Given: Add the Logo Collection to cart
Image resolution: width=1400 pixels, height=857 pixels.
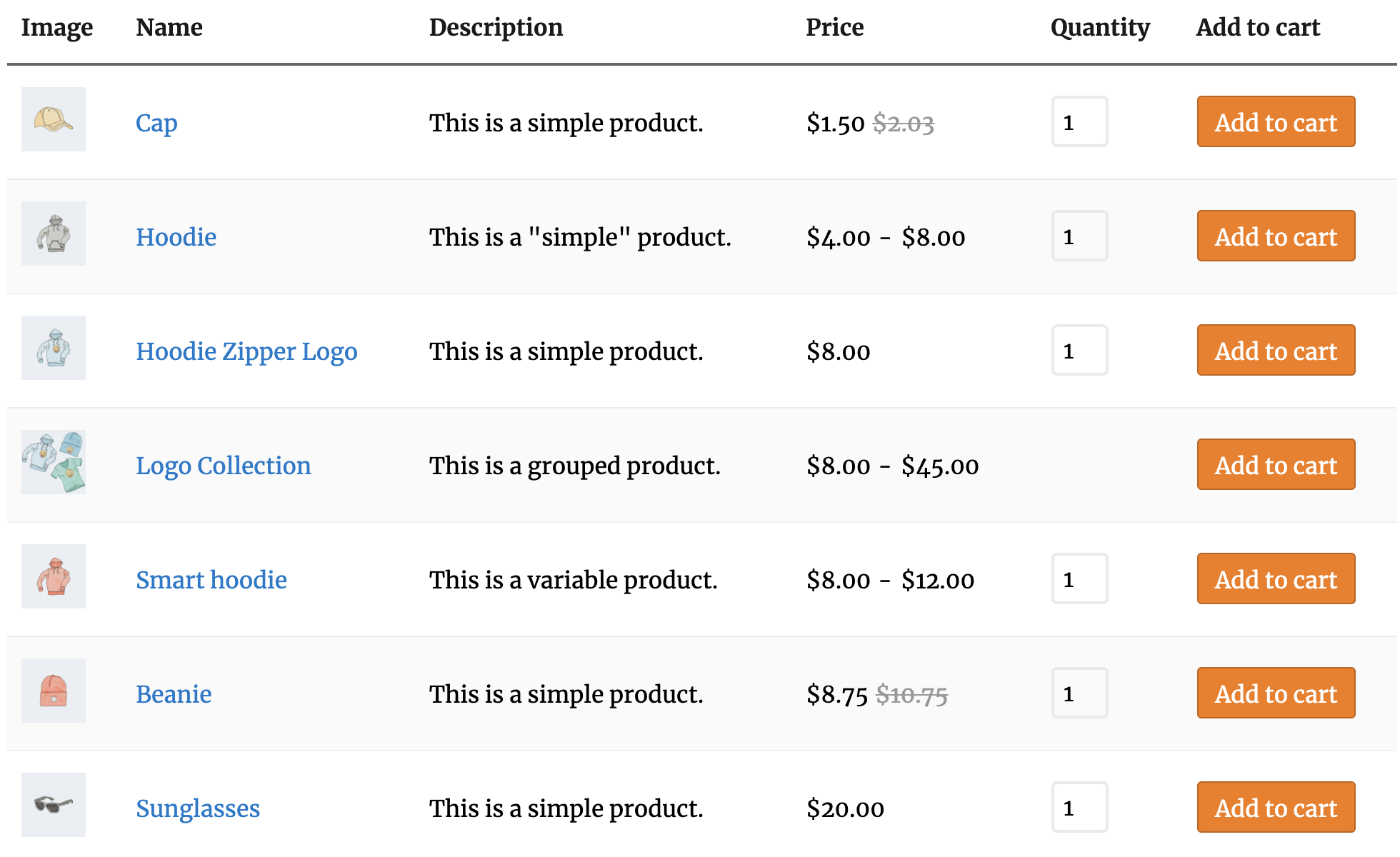Looking at the screenshot, I should pyautogui.click(x=1276, y=465).
